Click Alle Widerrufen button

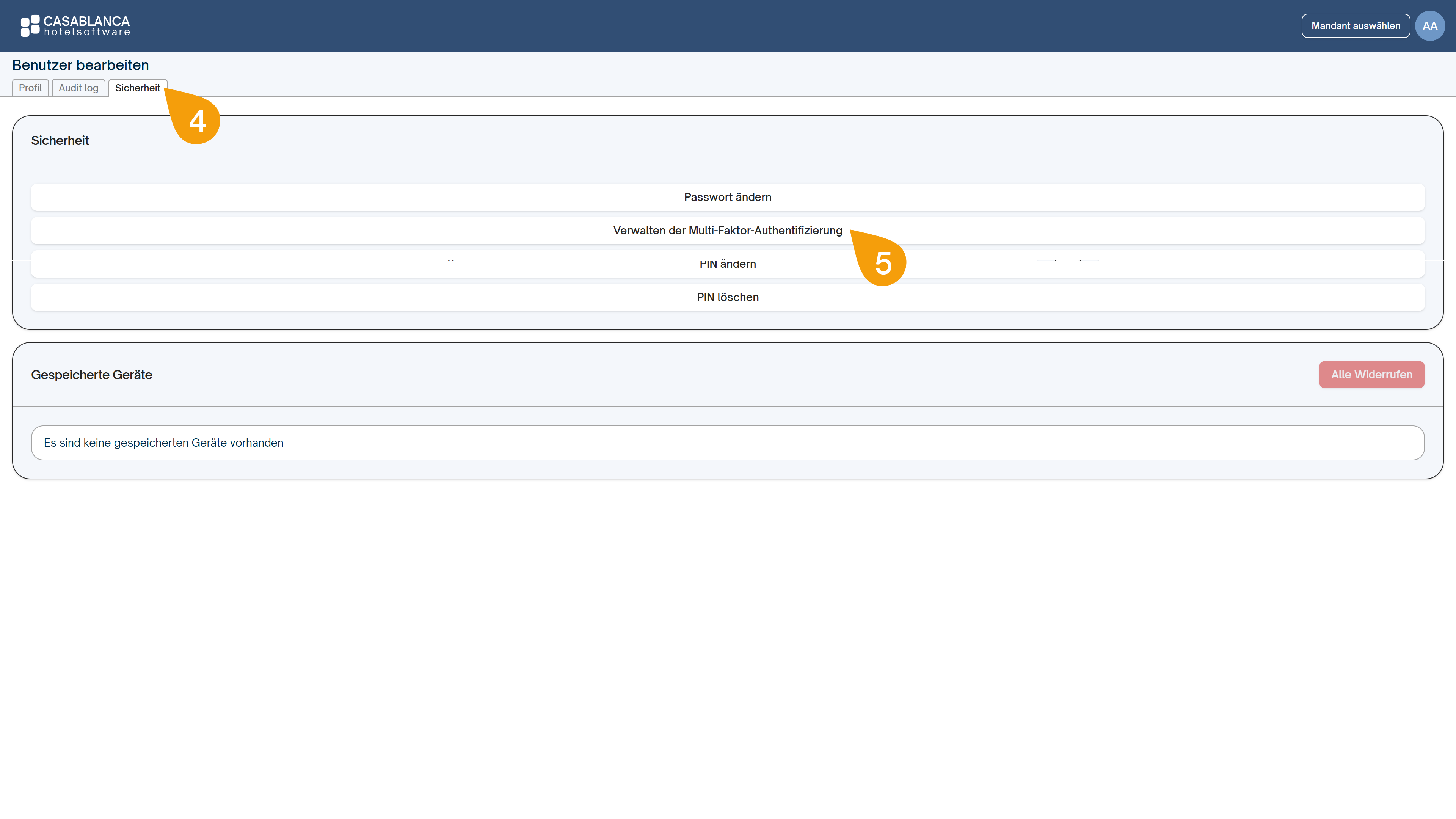coord(1371,375)
